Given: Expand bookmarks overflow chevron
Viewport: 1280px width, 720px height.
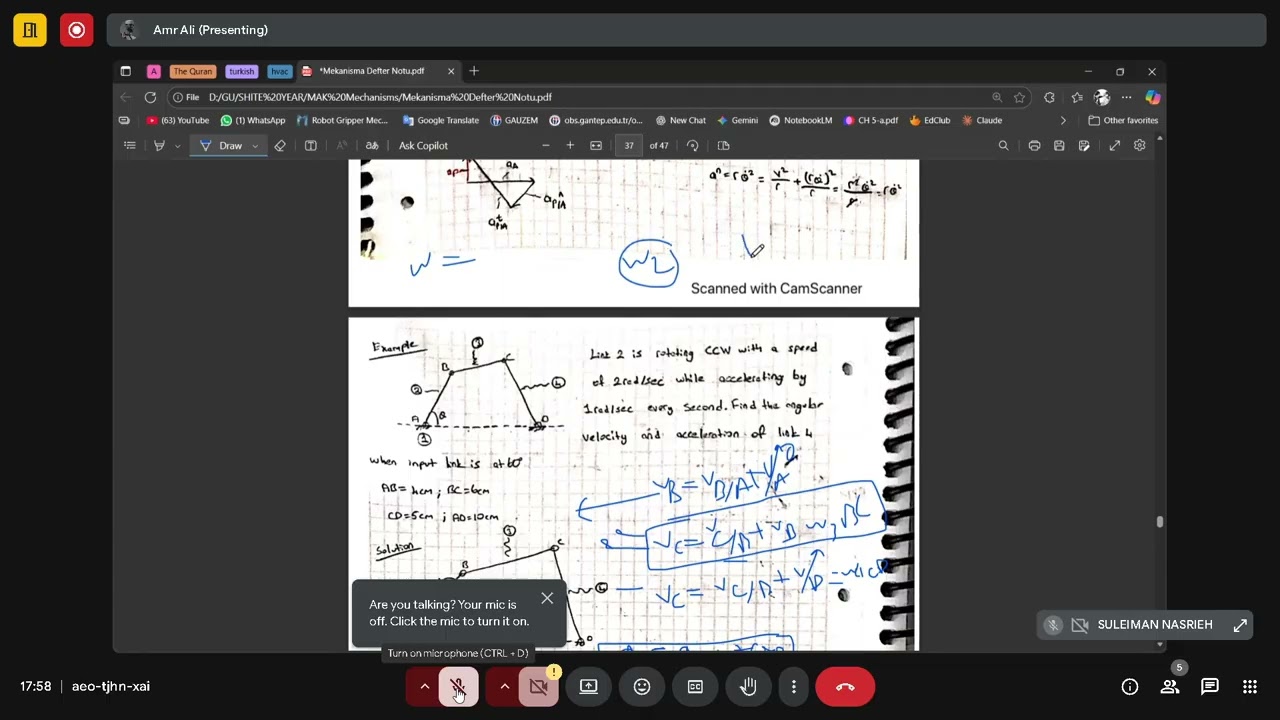Looking at the screenshot, I should pos(1063,120).
